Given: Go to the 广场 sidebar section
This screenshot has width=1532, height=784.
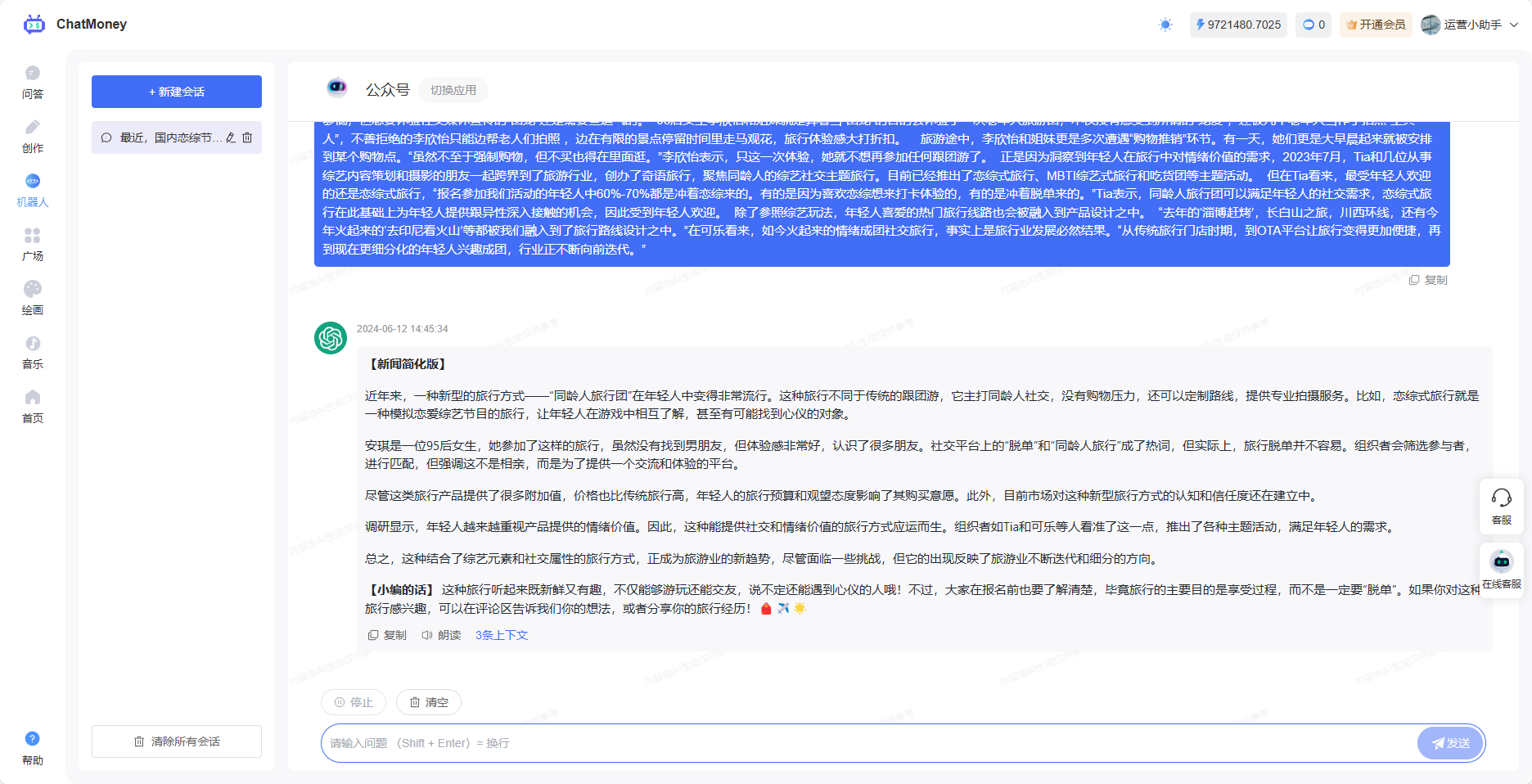Looking at the screenshot, I should coord(33,245).
